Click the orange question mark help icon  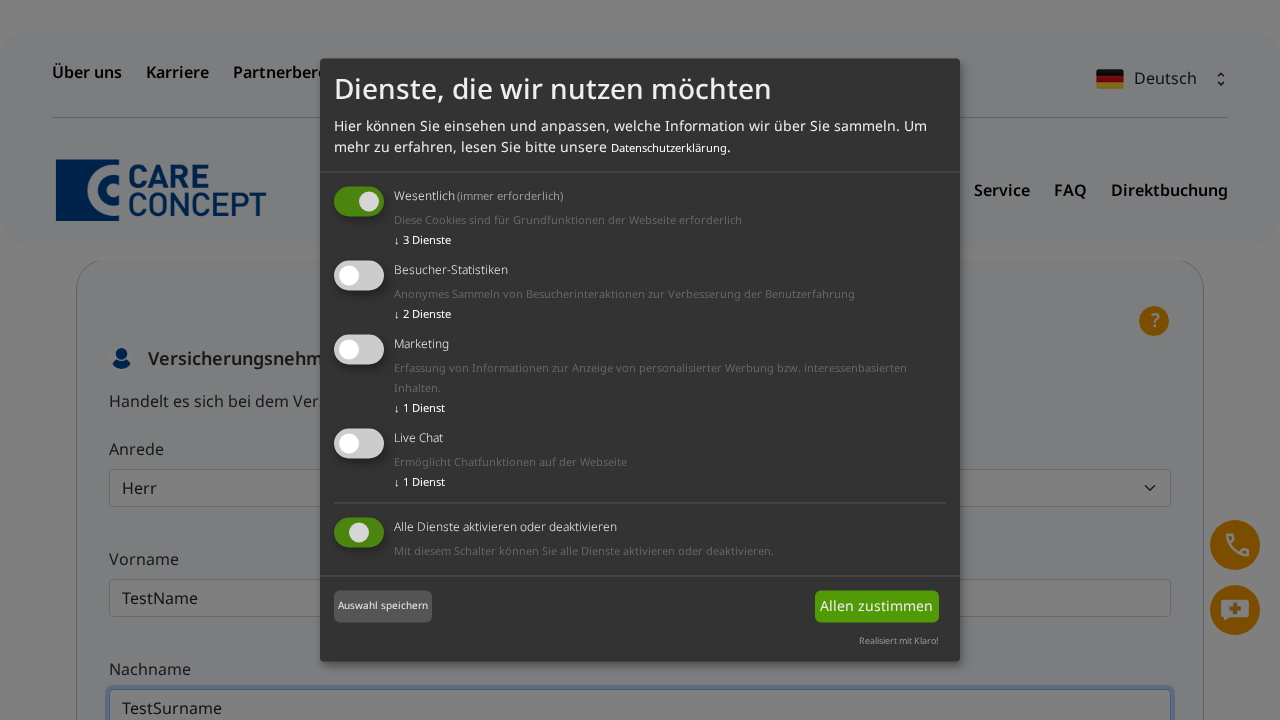[x=1154, y=321]
